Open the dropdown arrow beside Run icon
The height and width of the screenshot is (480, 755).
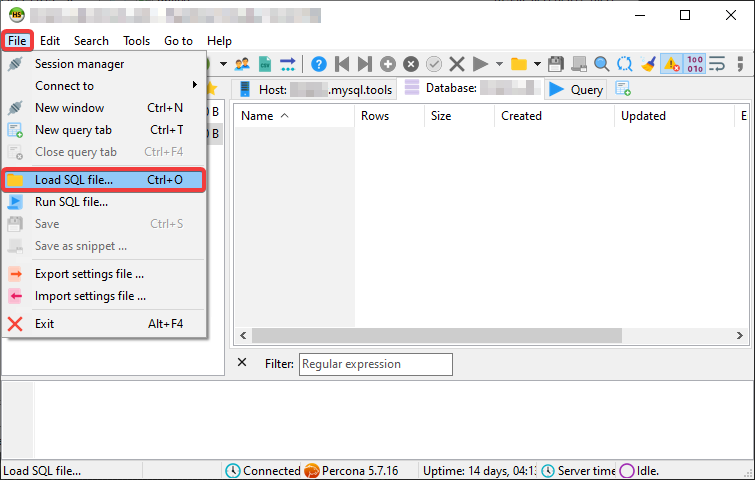(x=499, y=64)
